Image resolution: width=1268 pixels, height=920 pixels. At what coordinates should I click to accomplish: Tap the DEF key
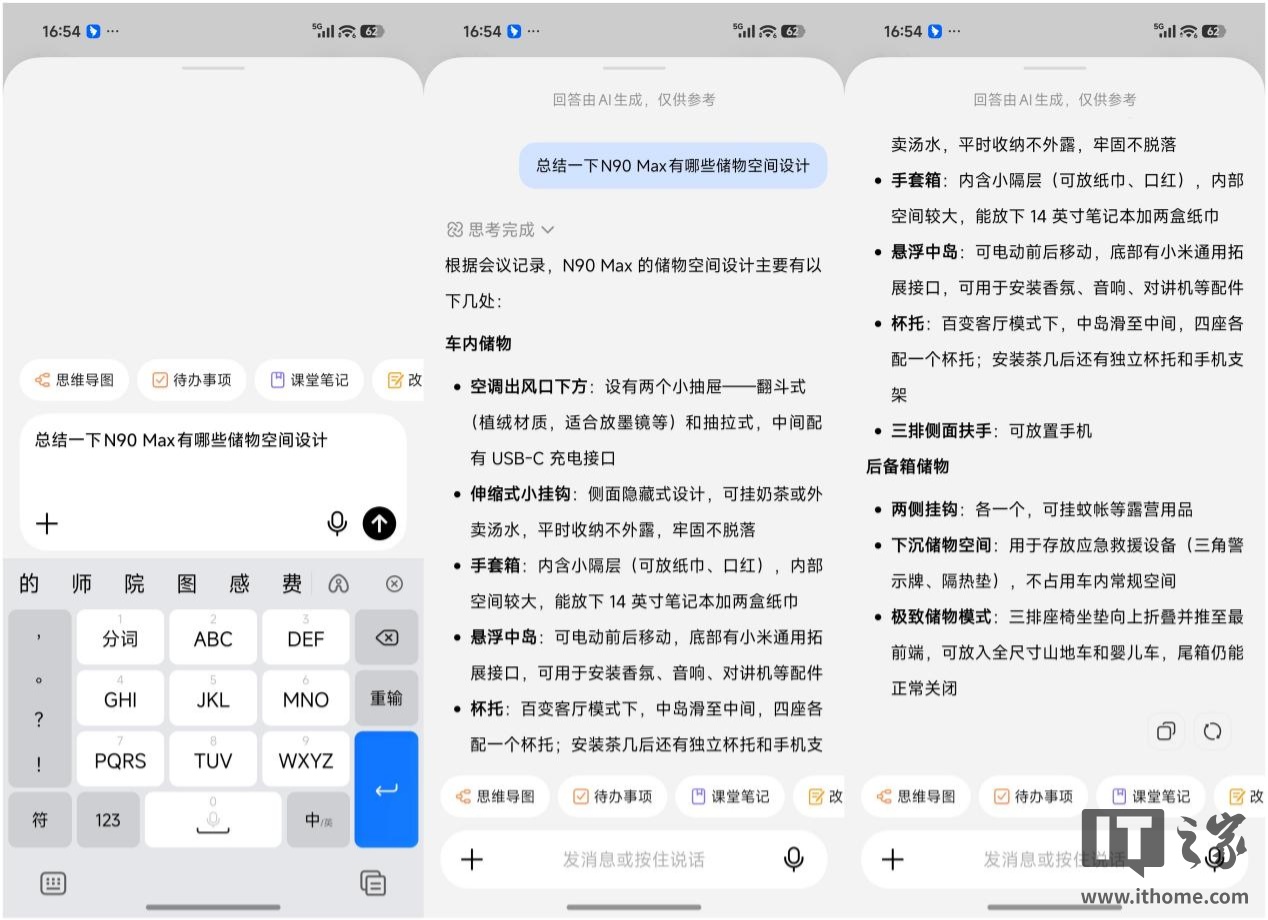[306, 637]
